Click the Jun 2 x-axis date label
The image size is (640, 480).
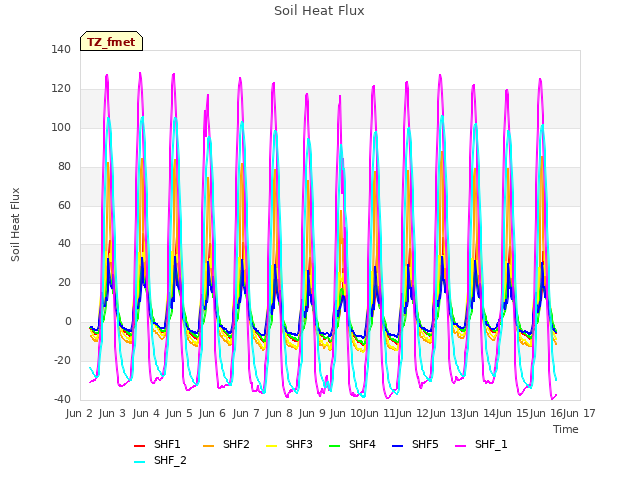click(x=79, y=413)
